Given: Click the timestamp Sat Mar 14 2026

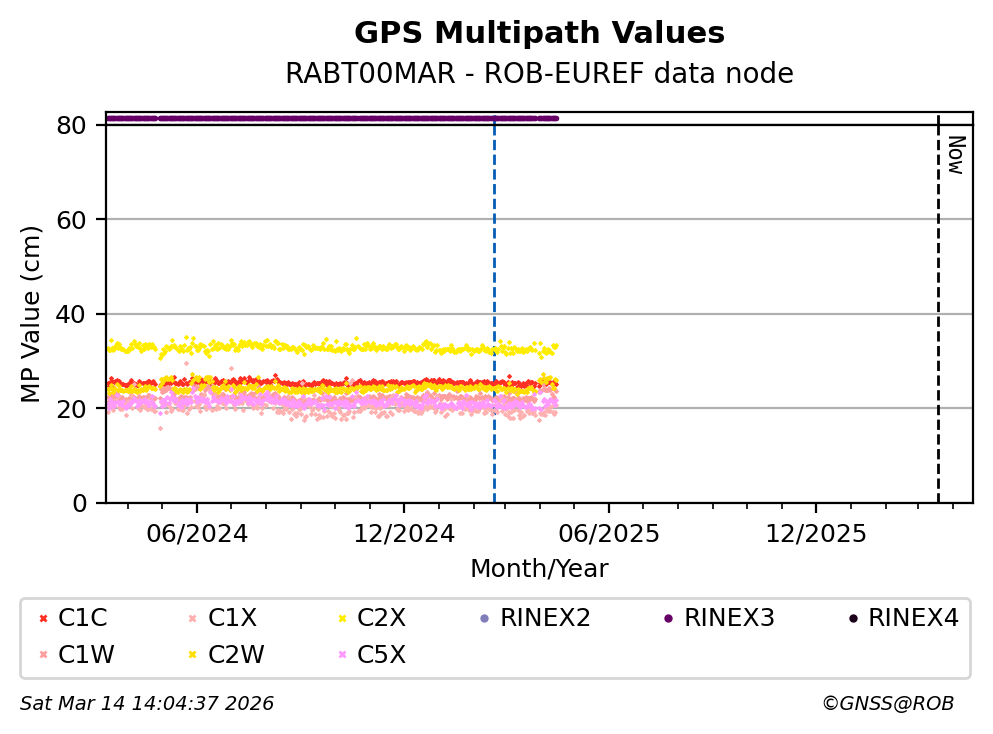Looking at the screenshot, I should 147,704.
